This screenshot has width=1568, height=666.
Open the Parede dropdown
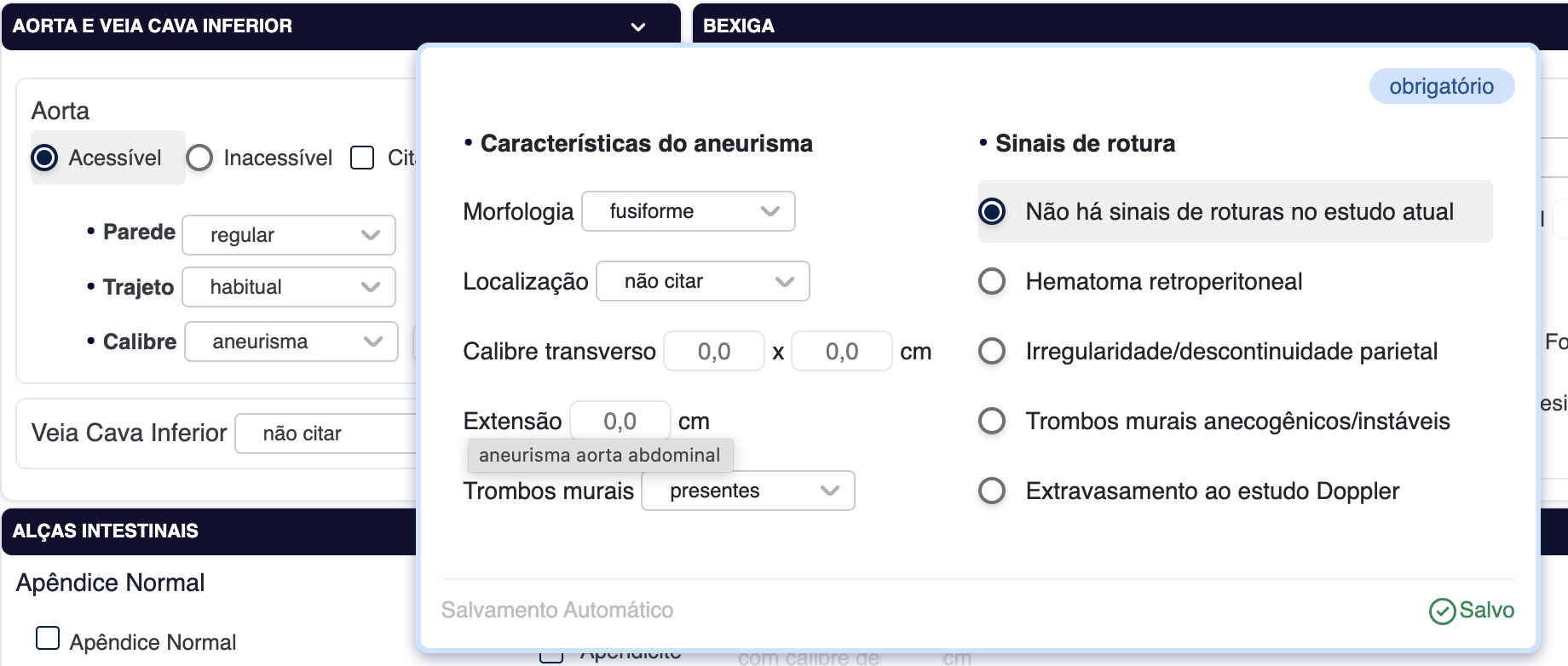pos(289,235)
